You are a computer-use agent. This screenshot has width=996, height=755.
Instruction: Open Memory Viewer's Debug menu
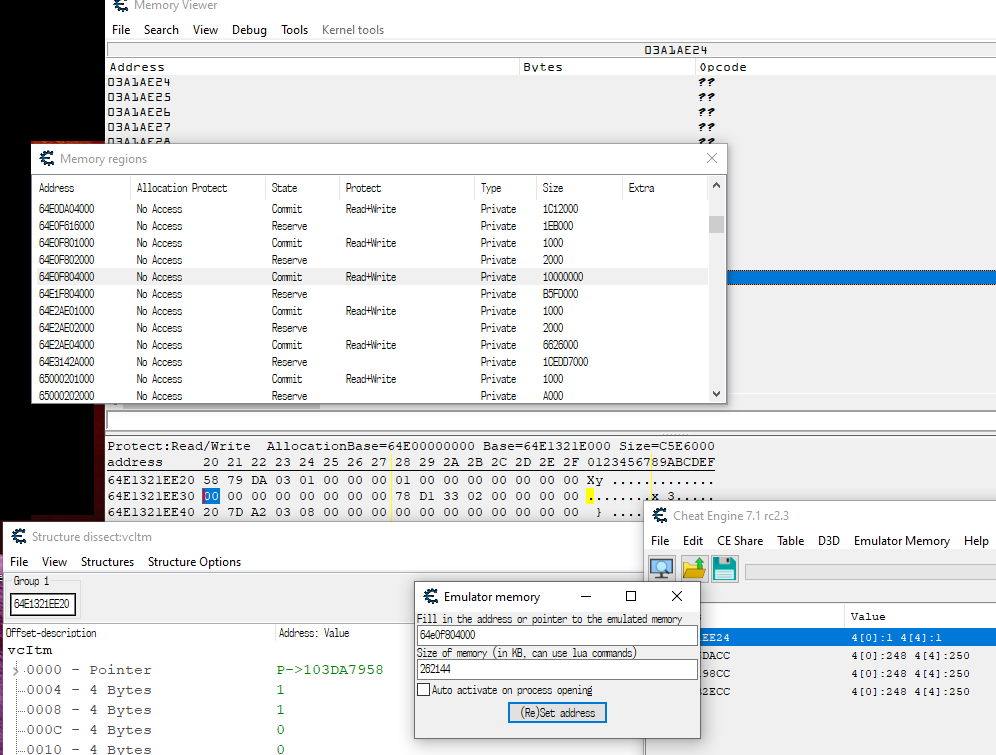tap(249, 30)
